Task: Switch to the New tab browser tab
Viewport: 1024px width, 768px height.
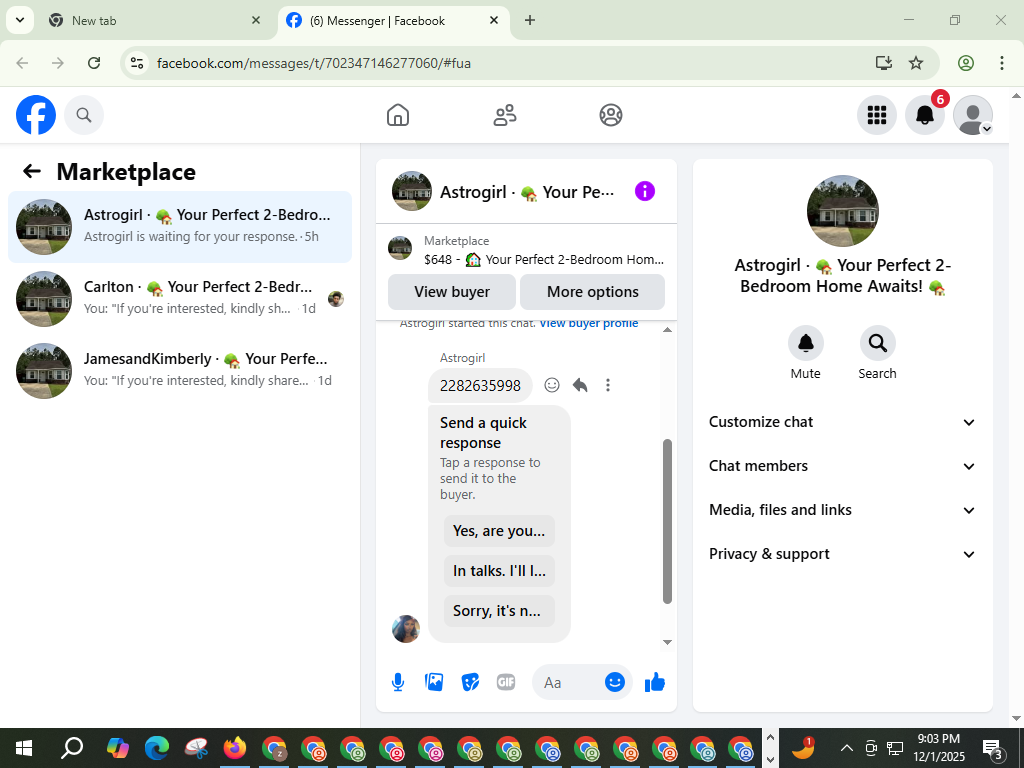Action: [x=155, y=21]
